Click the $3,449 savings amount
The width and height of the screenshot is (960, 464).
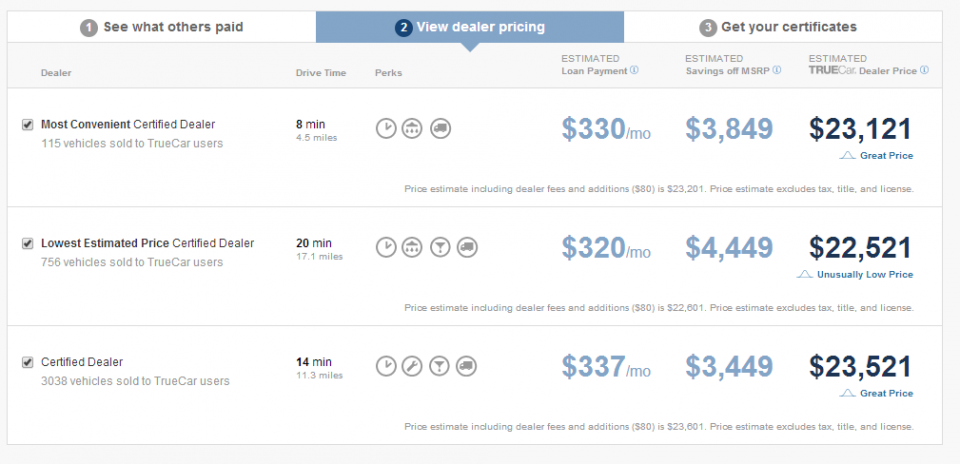tap(729, 367)
